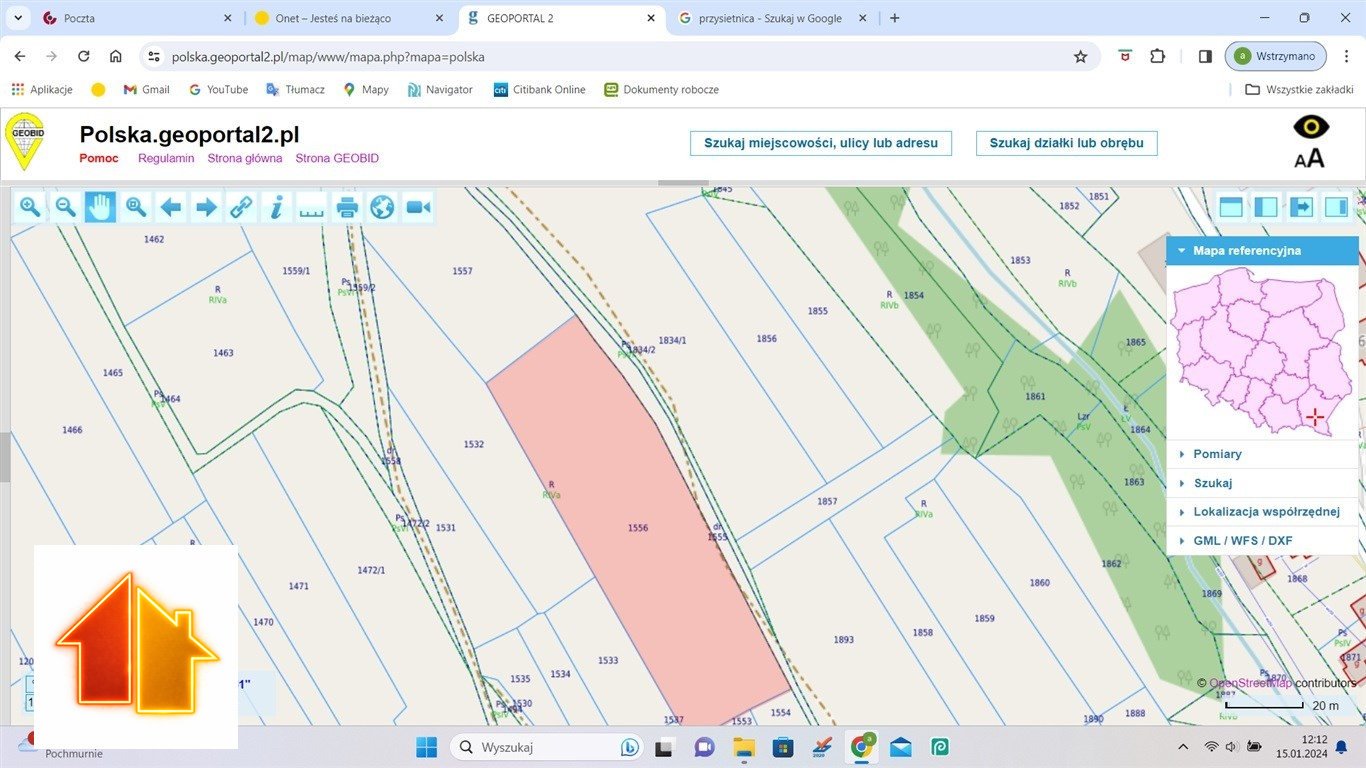Image resolution: width=1366 pixels, height=768 pixels.
Task: Select the zoom out magnifier tool
Action: [65, 207]
